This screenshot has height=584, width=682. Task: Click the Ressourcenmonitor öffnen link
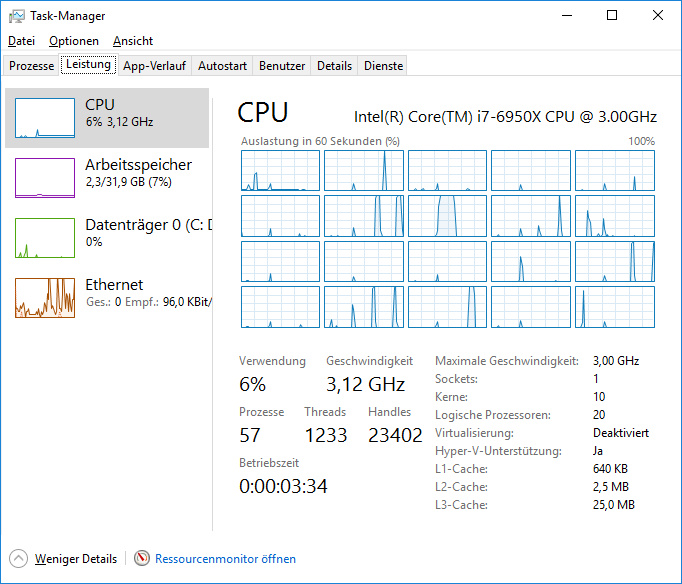tap(225, 559)
